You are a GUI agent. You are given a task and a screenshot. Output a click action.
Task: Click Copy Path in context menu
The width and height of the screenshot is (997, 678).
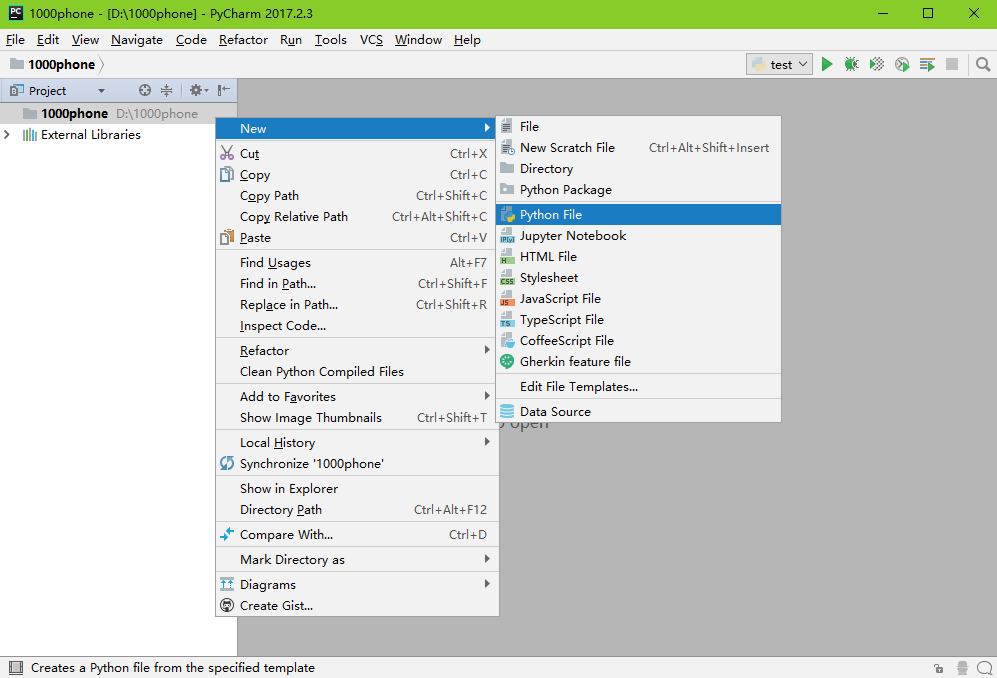[x=357, y=195]
